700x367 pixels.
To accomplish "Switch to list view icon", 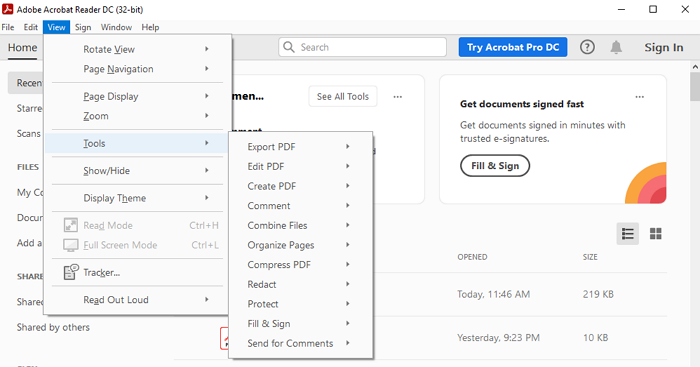I will coord(628,234).
